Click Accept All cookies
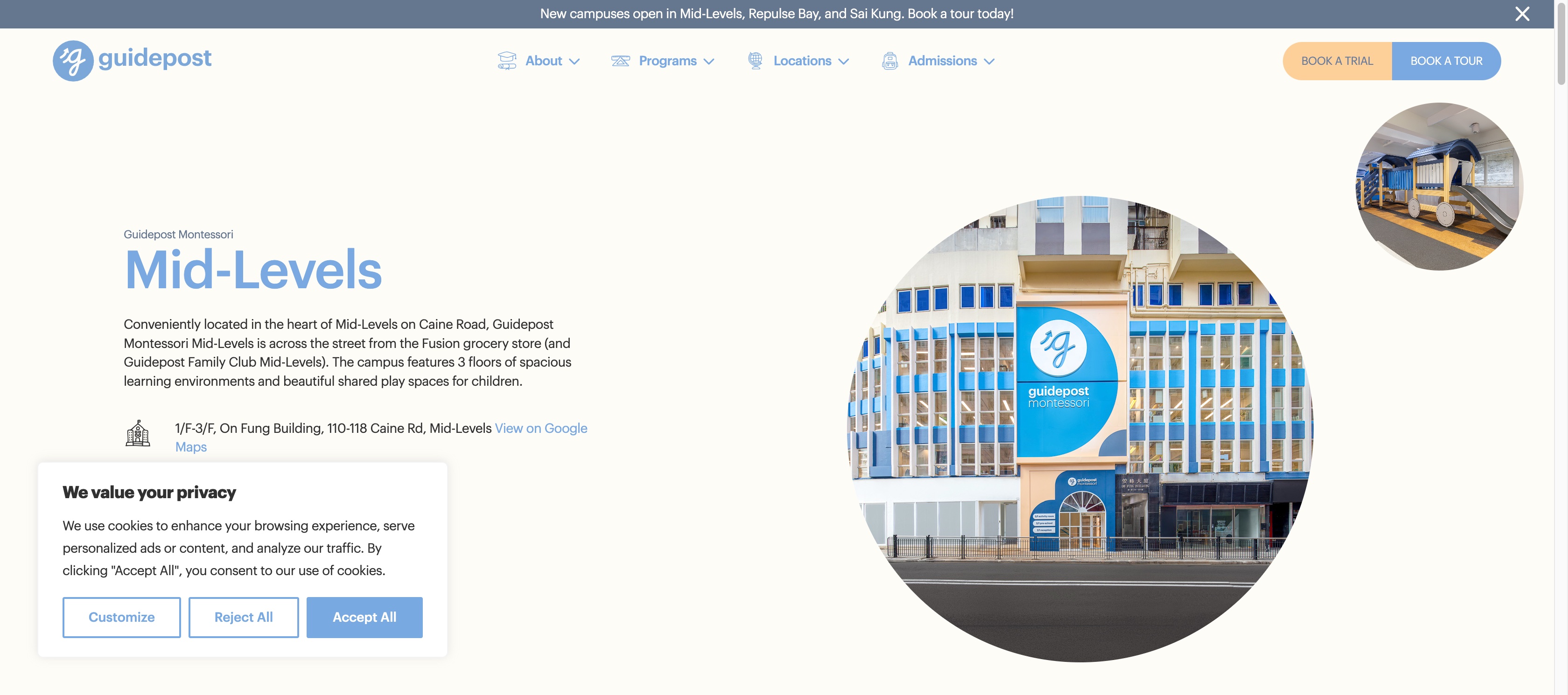The width and height of the screenshot is (1568, 695). pos(364,617)
